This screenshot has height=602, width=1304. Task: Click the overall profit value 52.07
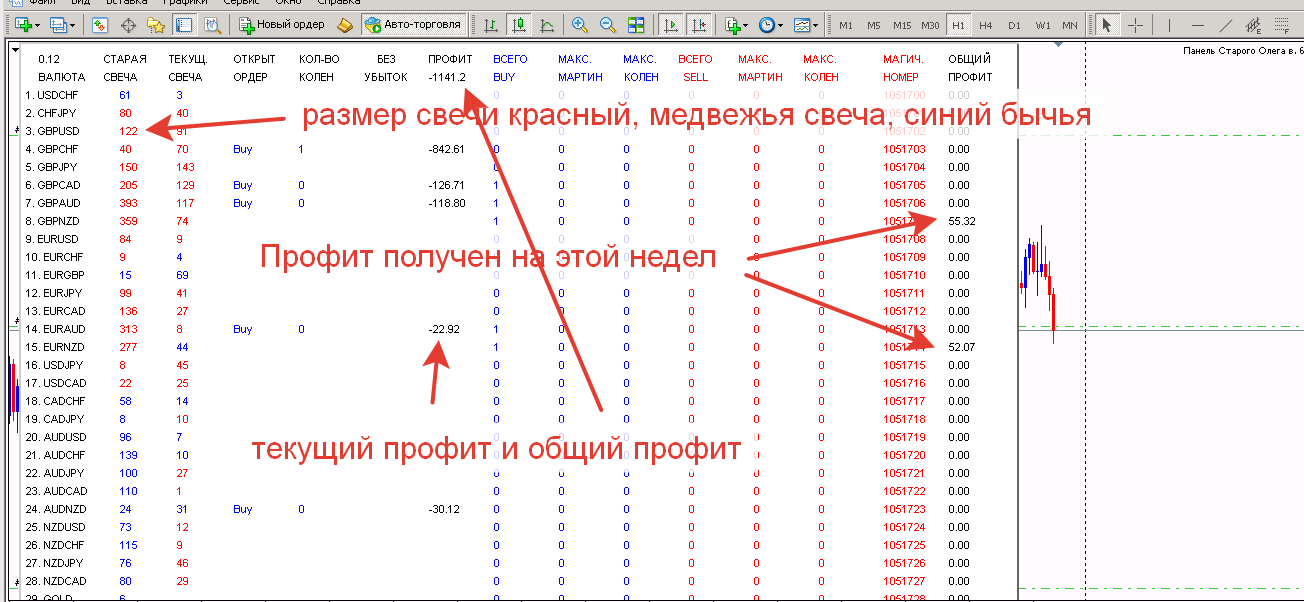pyautogui.click(x=962, y=347)
